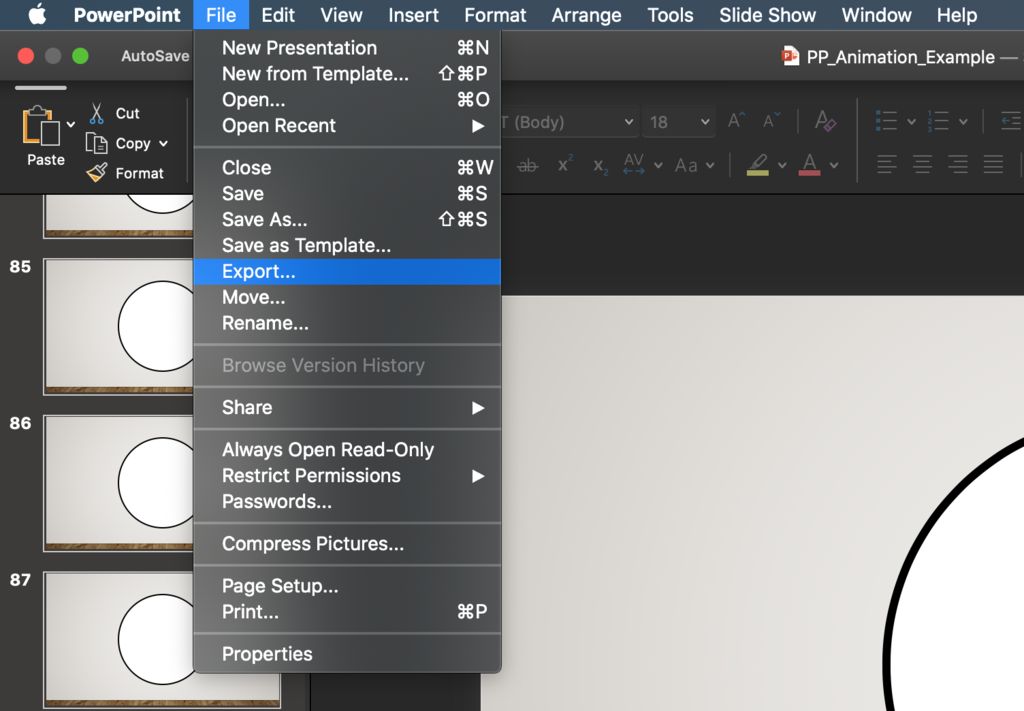Open Page Setup... dialog

(x=347, y=586)
